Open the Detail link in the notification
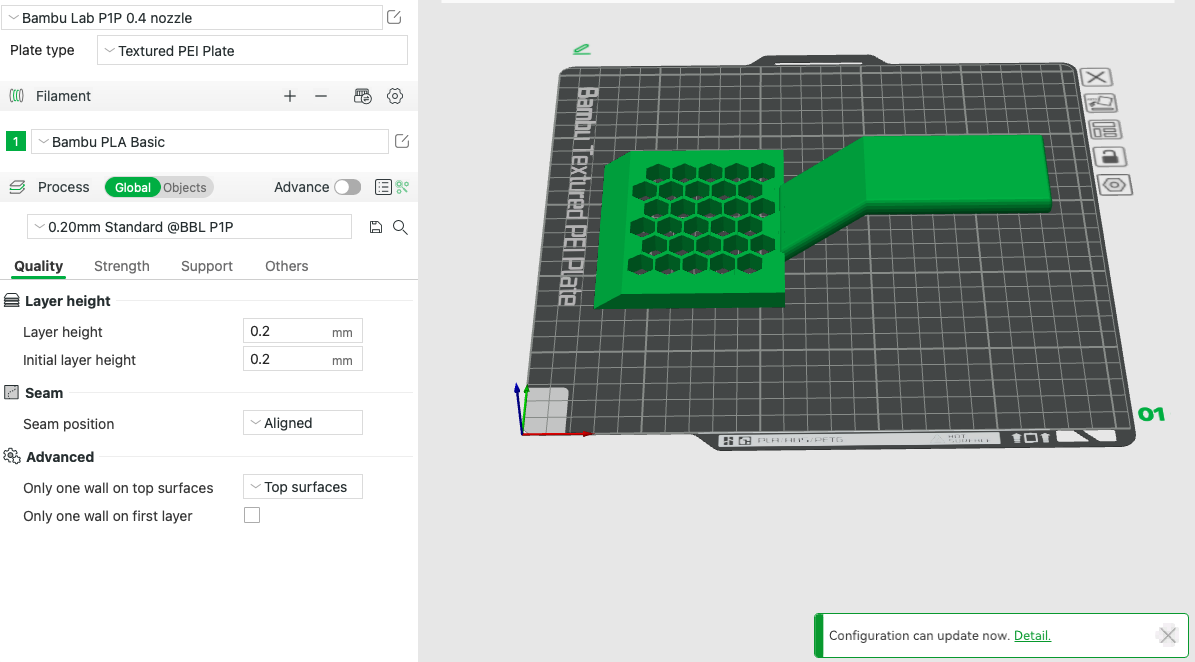Image resolution: width=1195 pixels, height=662 pixels. [1032, 635]
